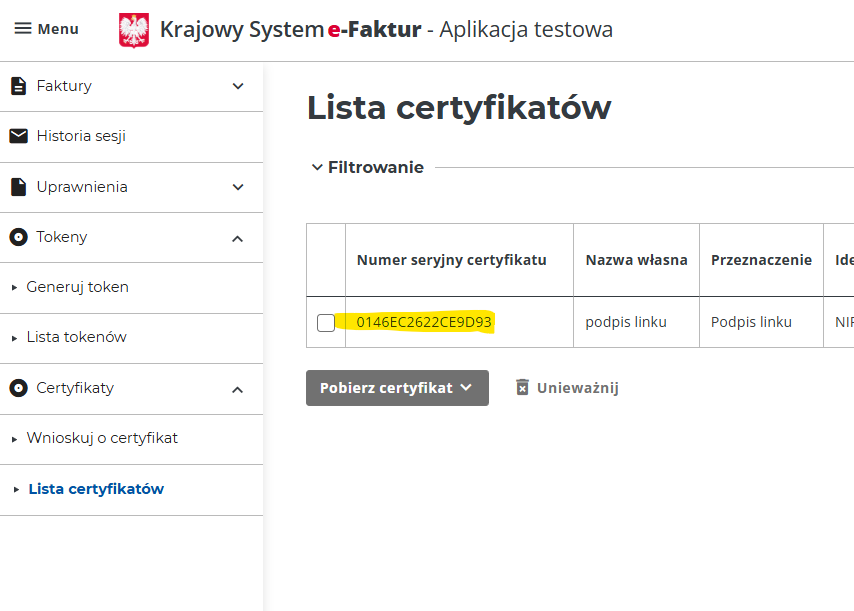
Task: Collapse the Certyfikaty section chevron
Action: (x=238, y=389)
